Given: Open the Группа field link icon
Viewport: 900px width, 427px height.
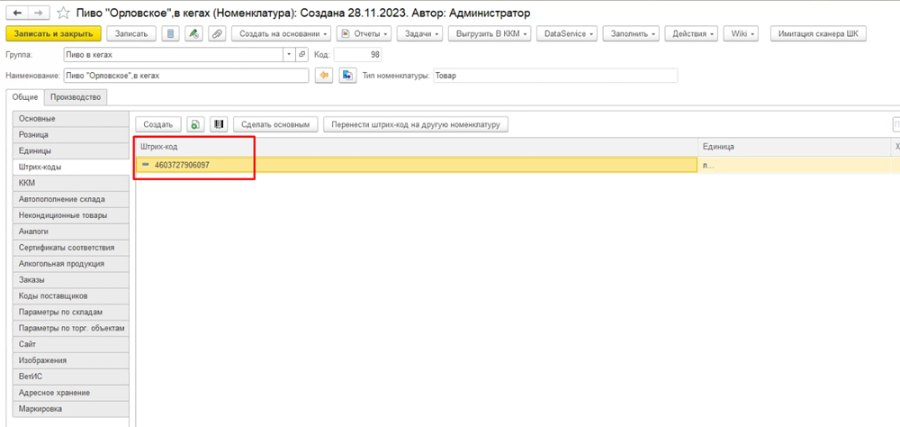Looking at the screenshot, I should [x=302, y=55].
